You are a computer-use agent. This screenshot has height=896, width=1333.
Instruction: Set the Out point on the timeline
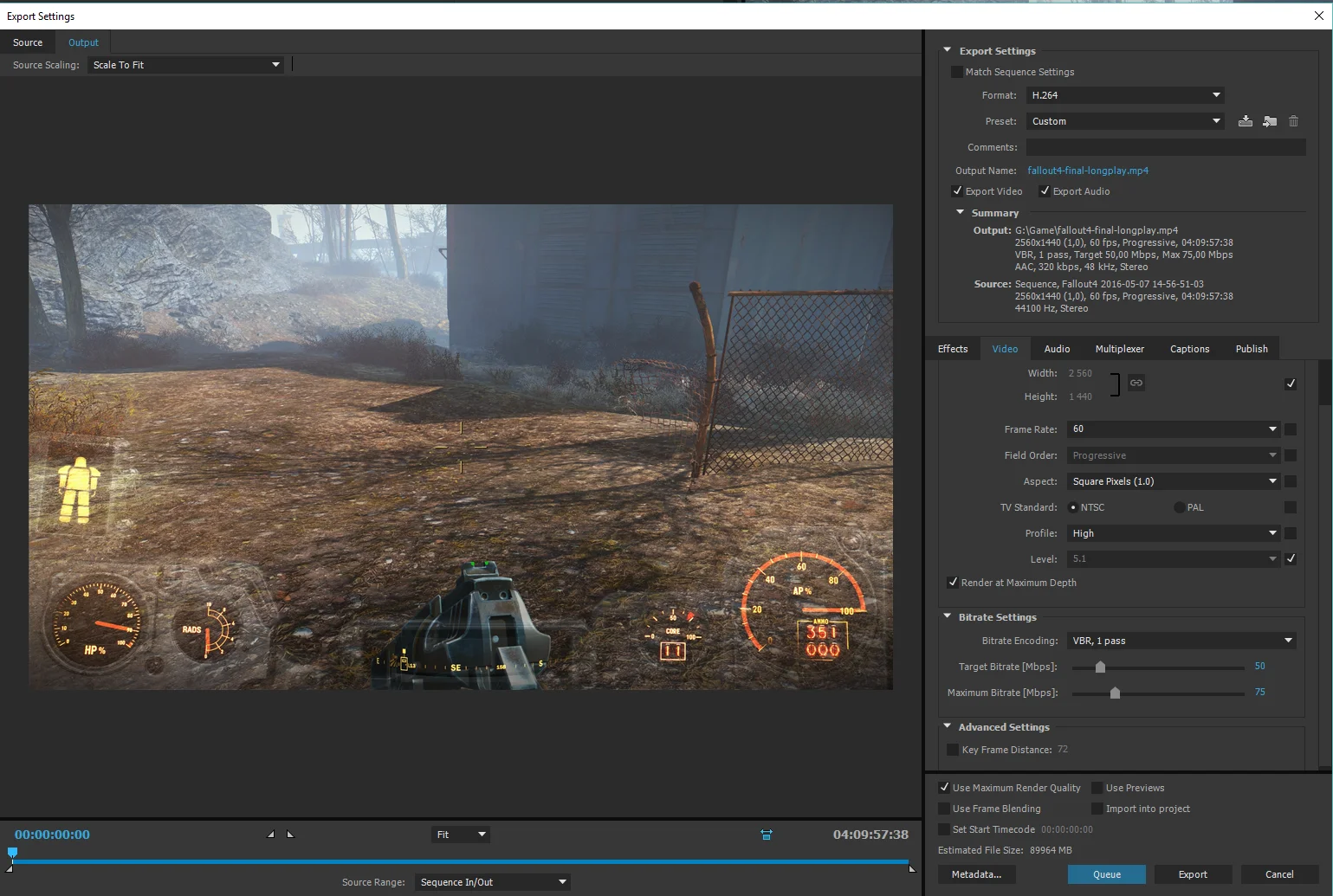[x=290, y=835]
